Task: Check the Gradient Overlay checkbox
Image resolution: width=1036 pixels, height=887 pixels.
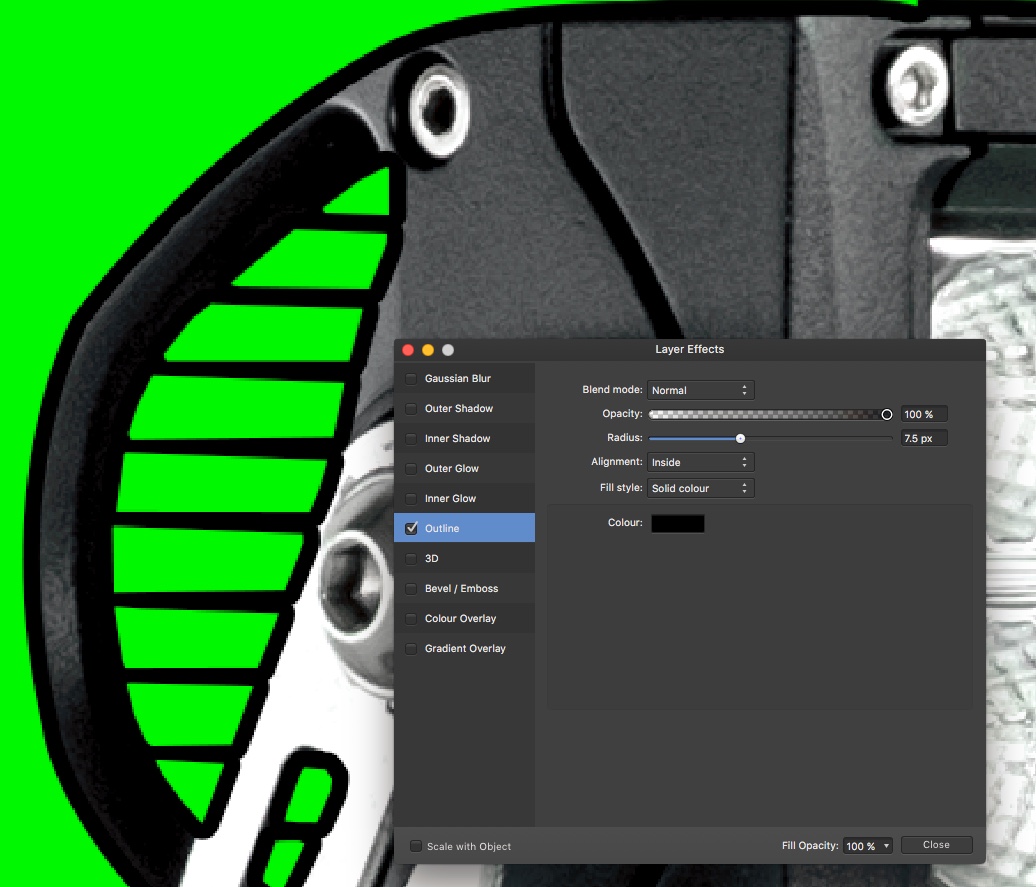Action: 411,649
